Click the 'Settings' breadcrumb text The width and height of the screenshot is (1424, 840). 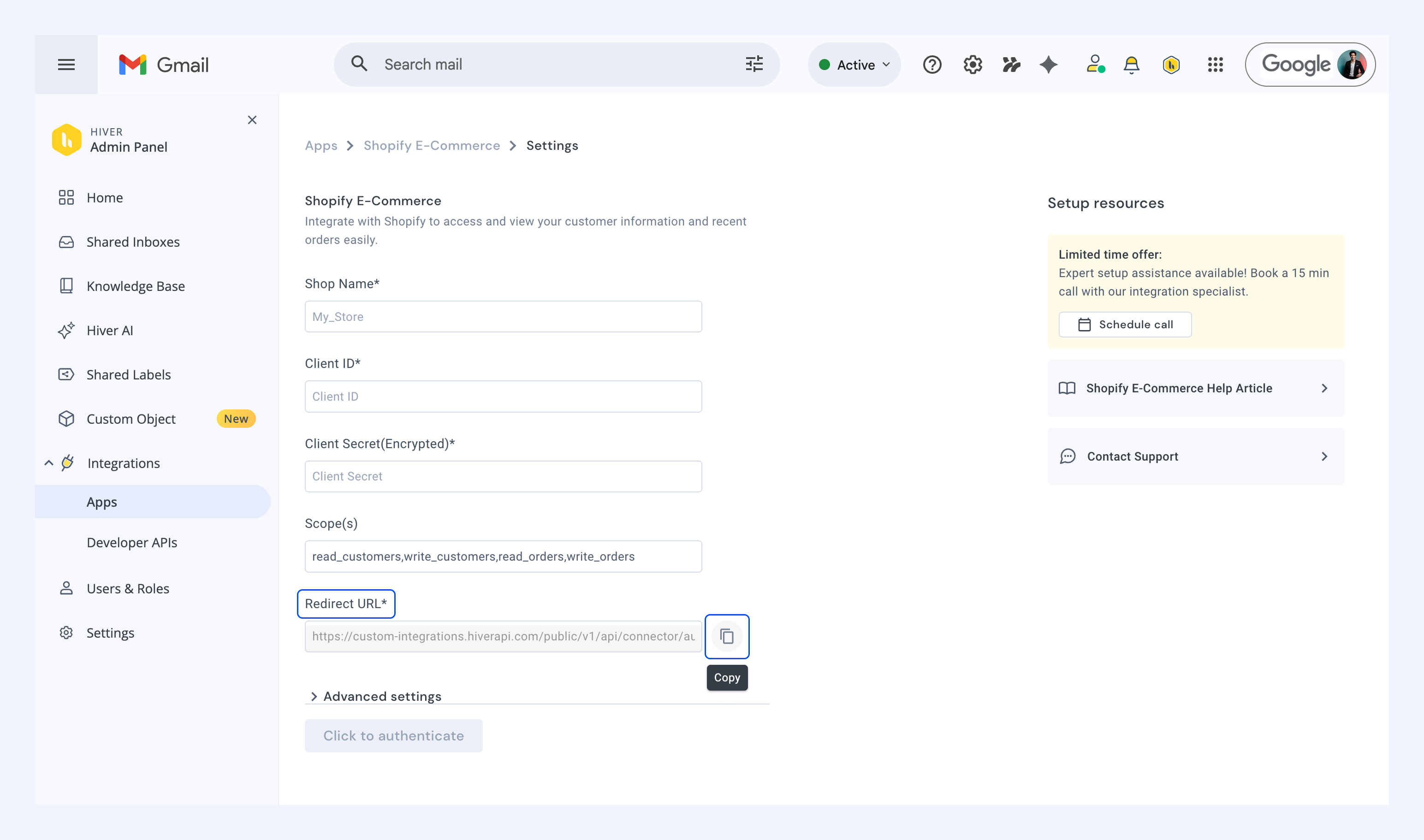552,146
